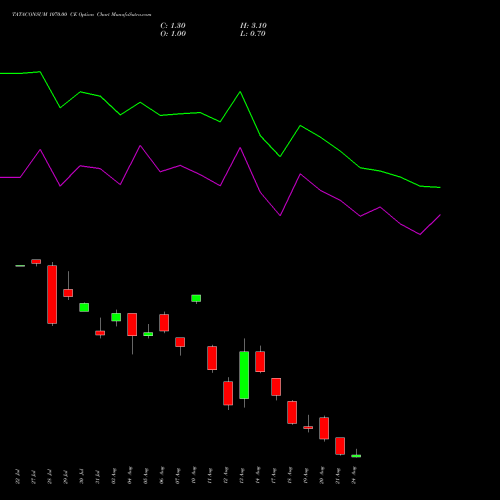Select the green candle above 10 Aug
The image size is (500, 500).
point(196,298)
